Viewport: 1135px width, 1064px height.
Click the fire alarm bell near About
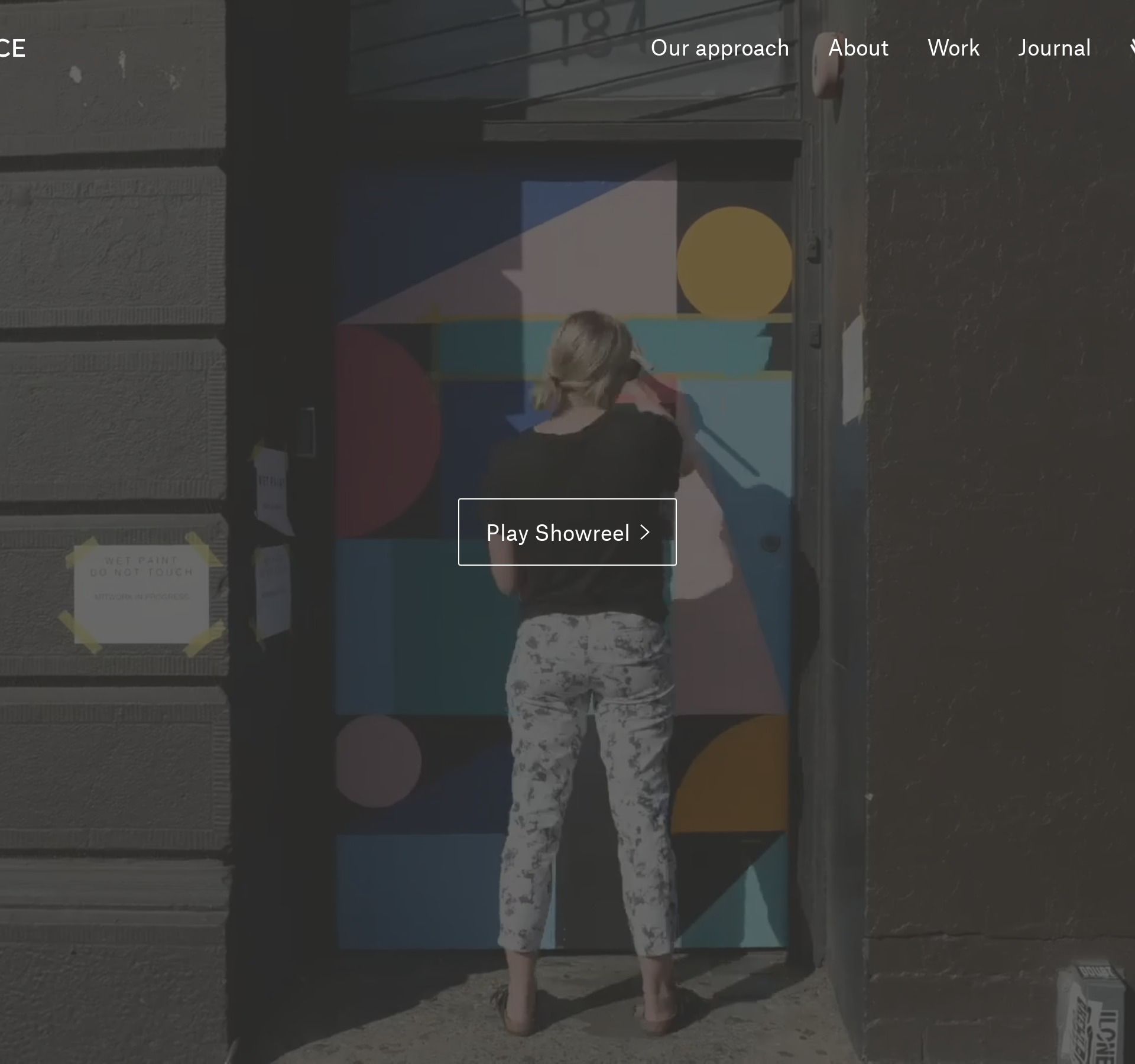coord(828,65)
